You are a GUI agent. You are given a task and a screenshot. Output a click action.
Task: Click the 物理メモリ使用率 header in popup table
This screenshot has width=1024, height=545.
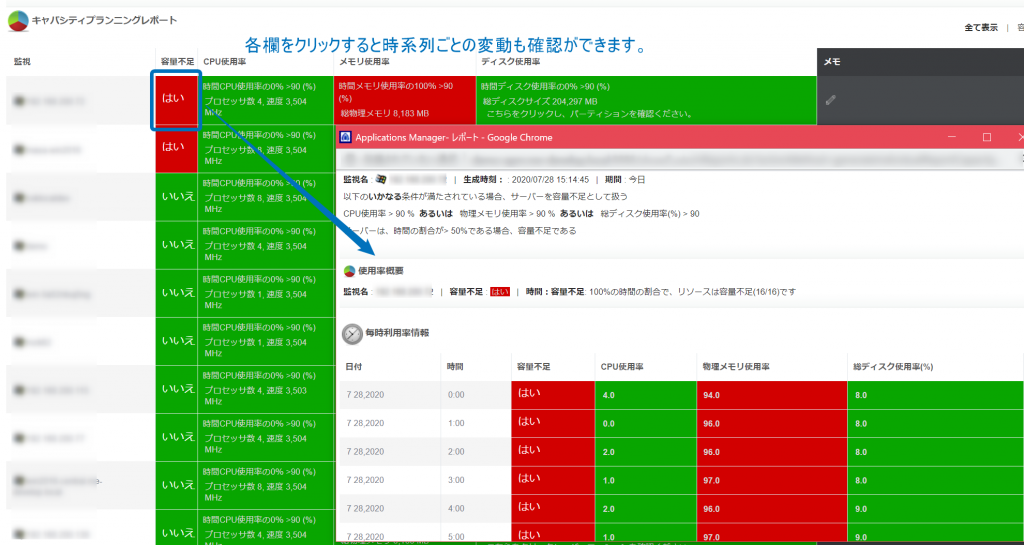(x=736, y=367)
